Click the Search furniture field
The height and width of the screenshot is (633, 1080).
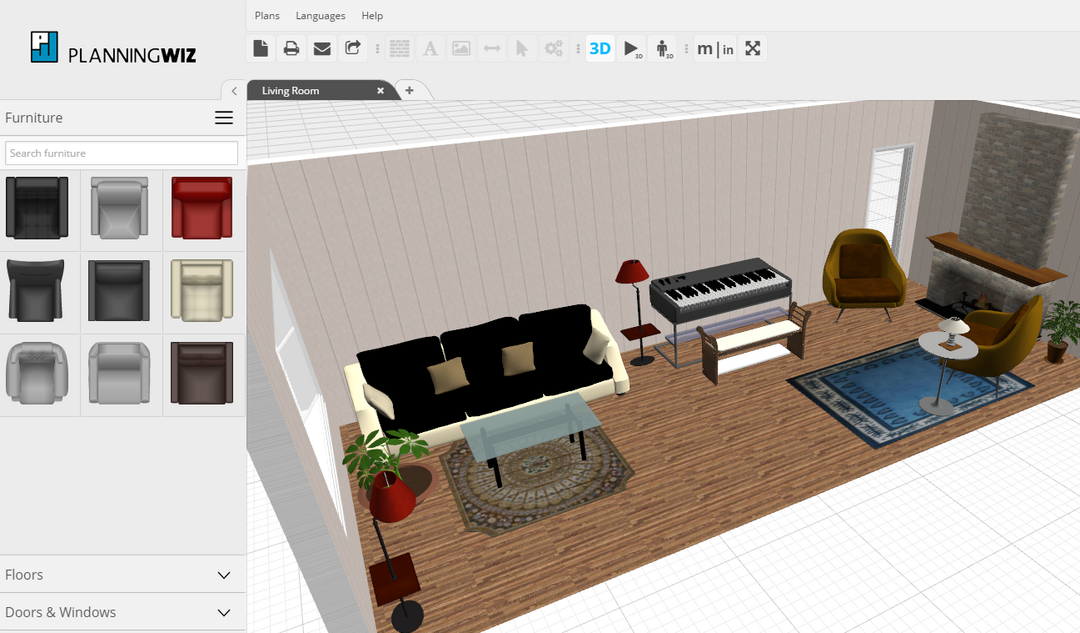[x=121, y=153]
